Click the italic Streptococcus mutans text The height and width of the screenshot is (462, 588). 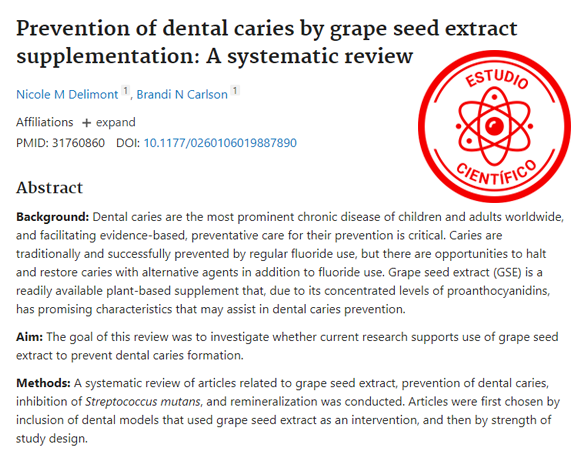point(143,402)
